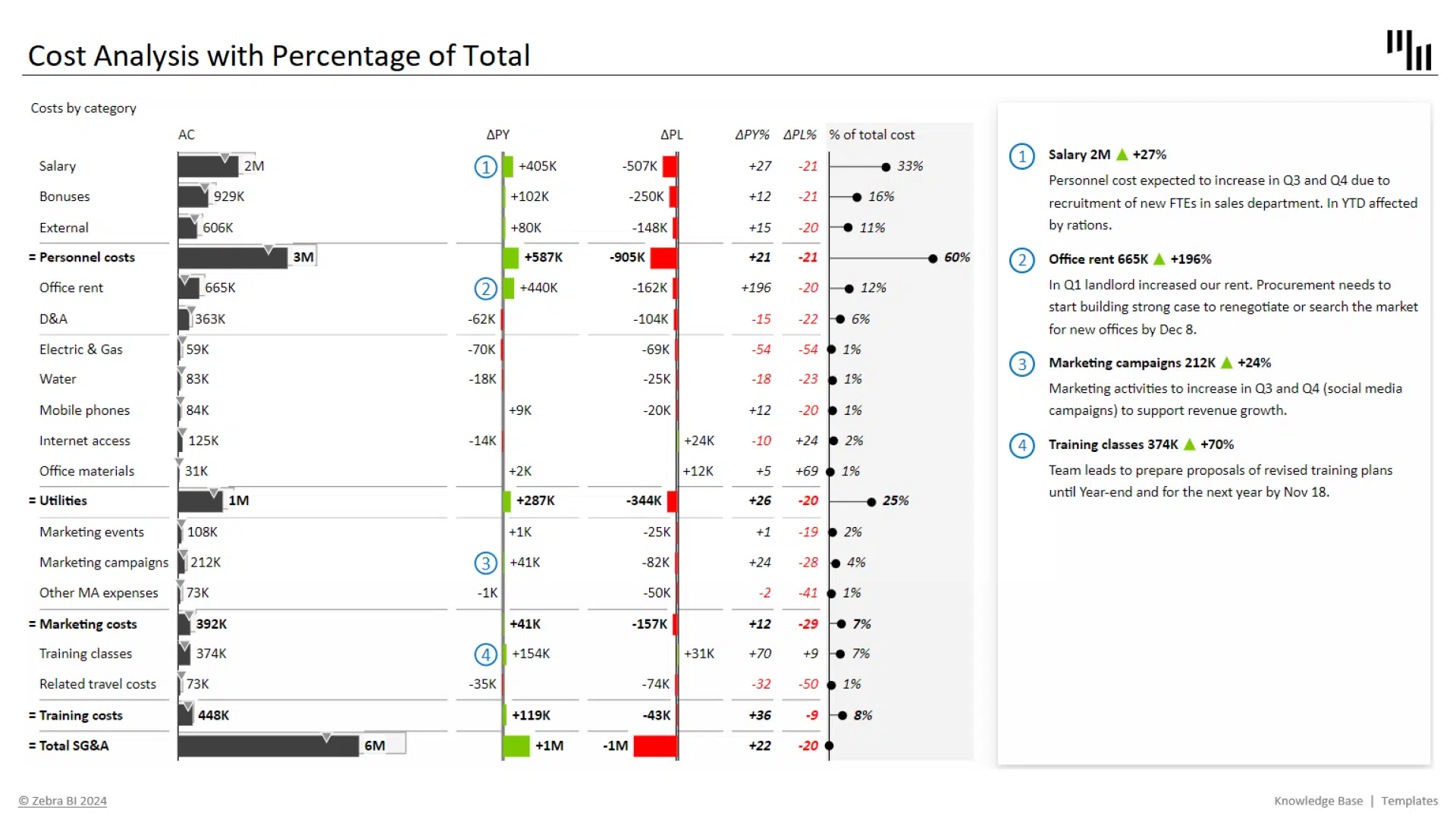Click circled number 3 in comments panel
This screenshot has width=1456, height=819.
1021,364
